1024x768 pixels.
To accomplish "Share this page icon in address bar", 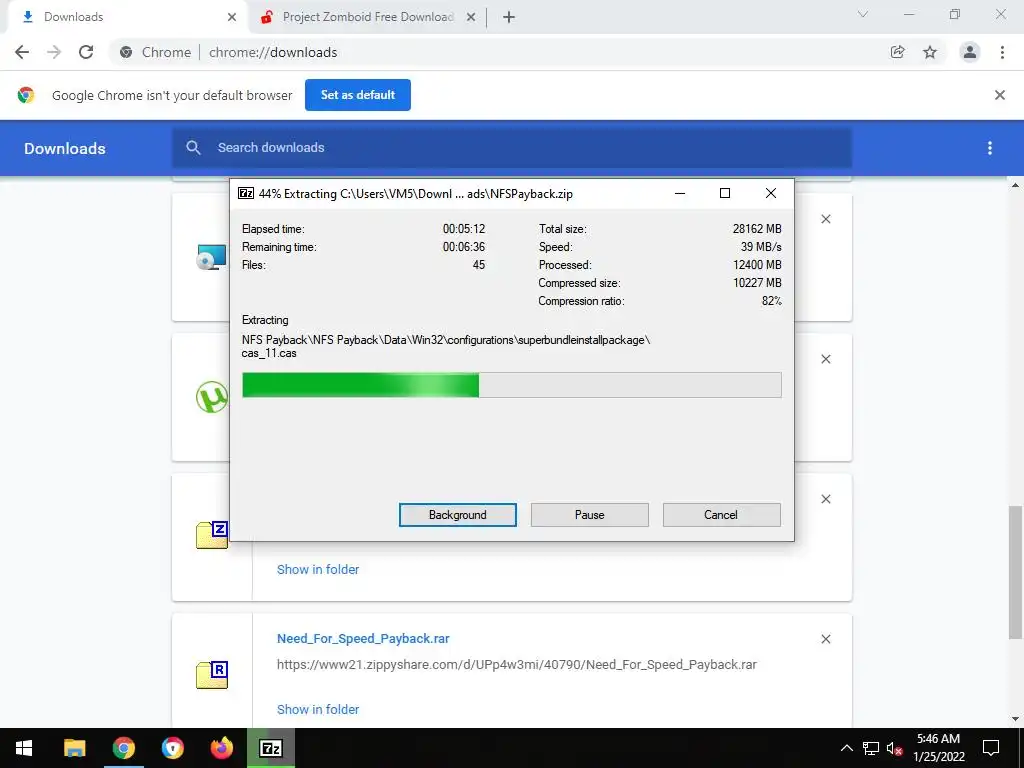I will 898,52.
